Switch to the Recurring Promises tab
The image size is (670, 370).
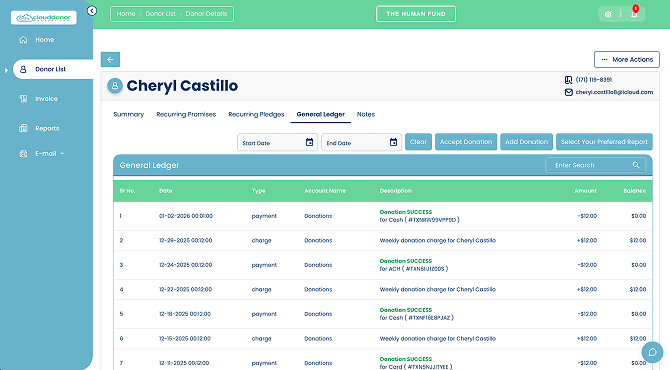tap(186, 115)
